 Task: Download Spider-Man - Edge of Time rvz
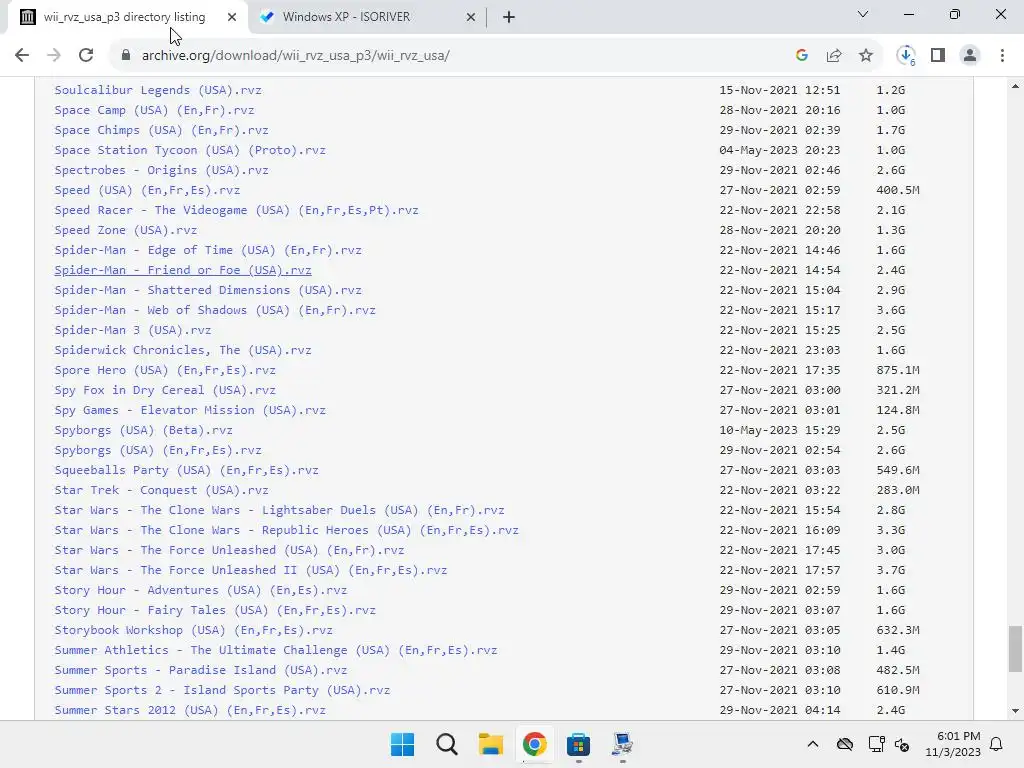[208, 250]
